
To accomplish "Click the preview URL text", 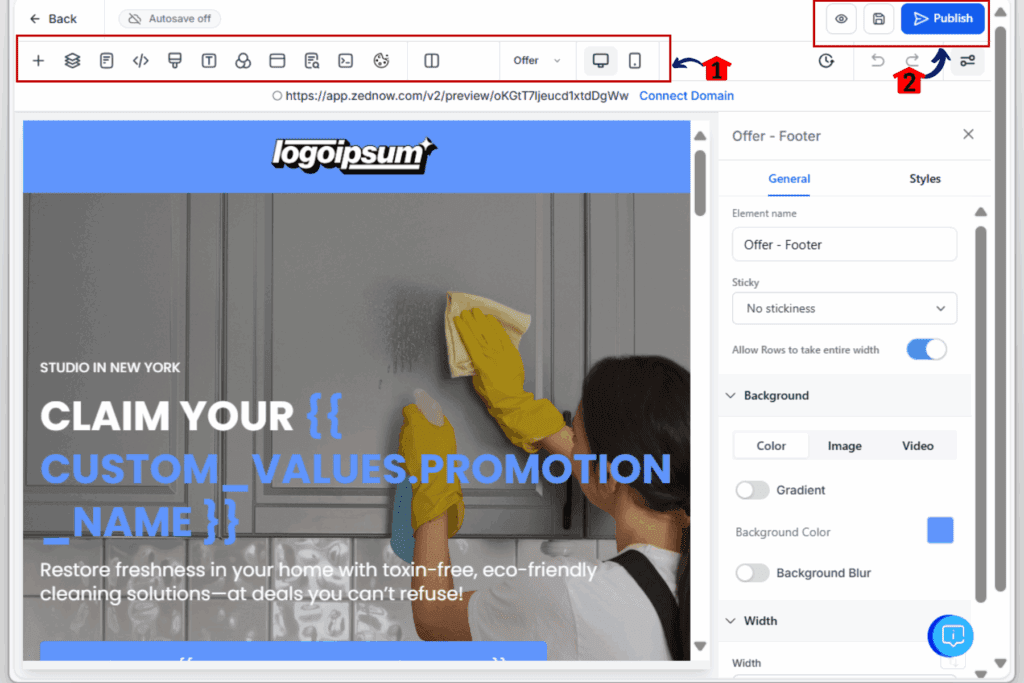I will (x=456, y=96).
